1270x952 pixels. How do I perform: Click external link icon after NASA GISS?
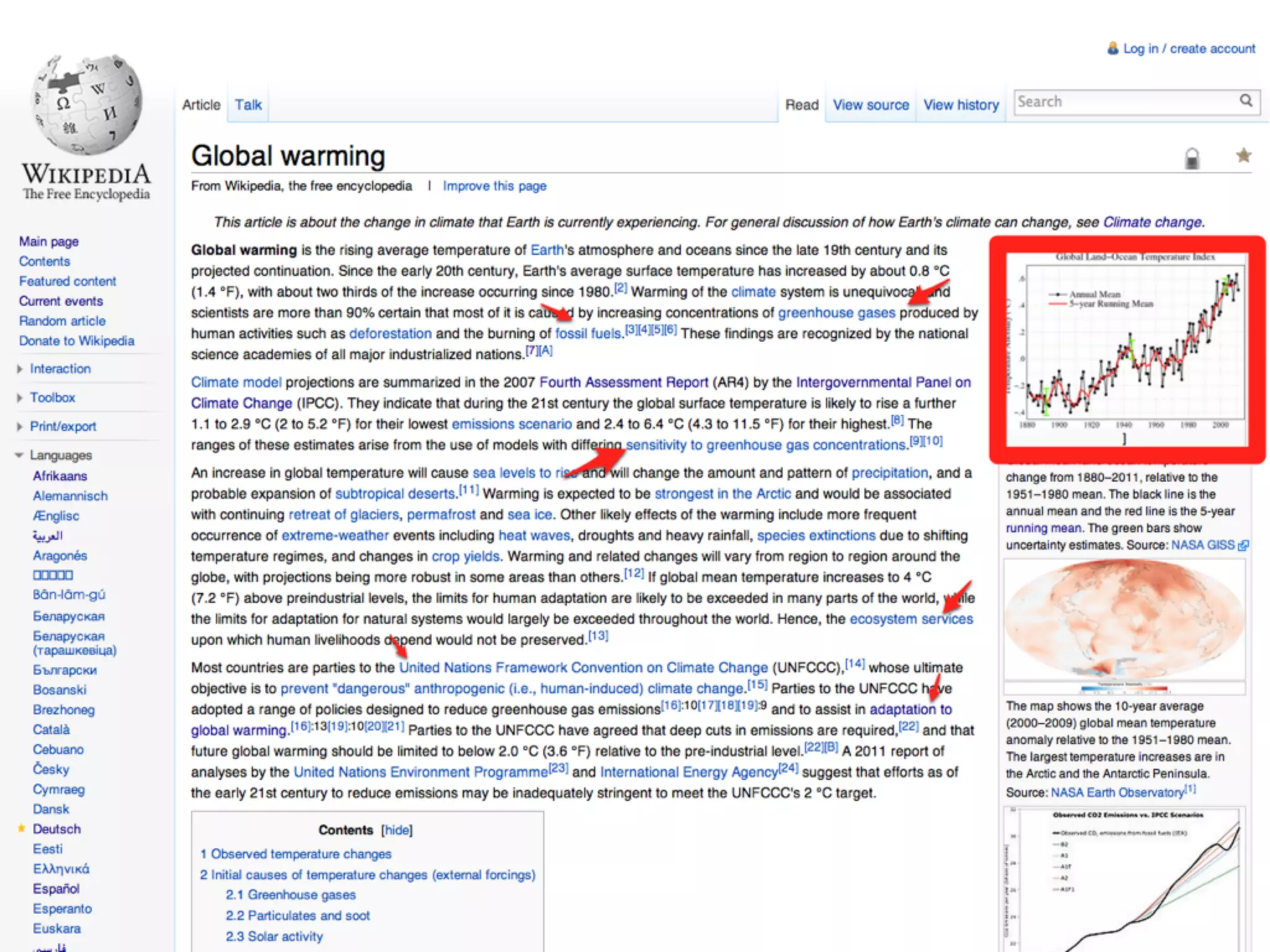(x=1243, y=545)
